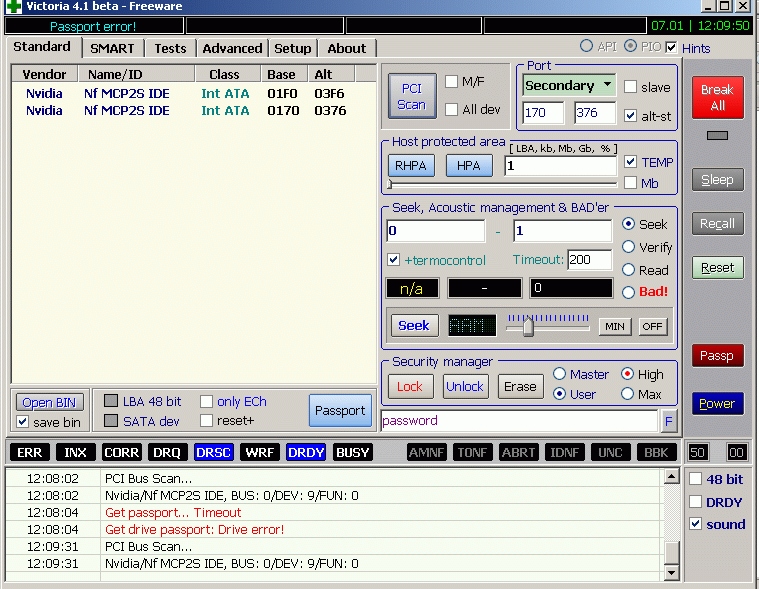Click the BUSY status indicator
The width and height of the screenshot is (759, 589).
point(352,453)
